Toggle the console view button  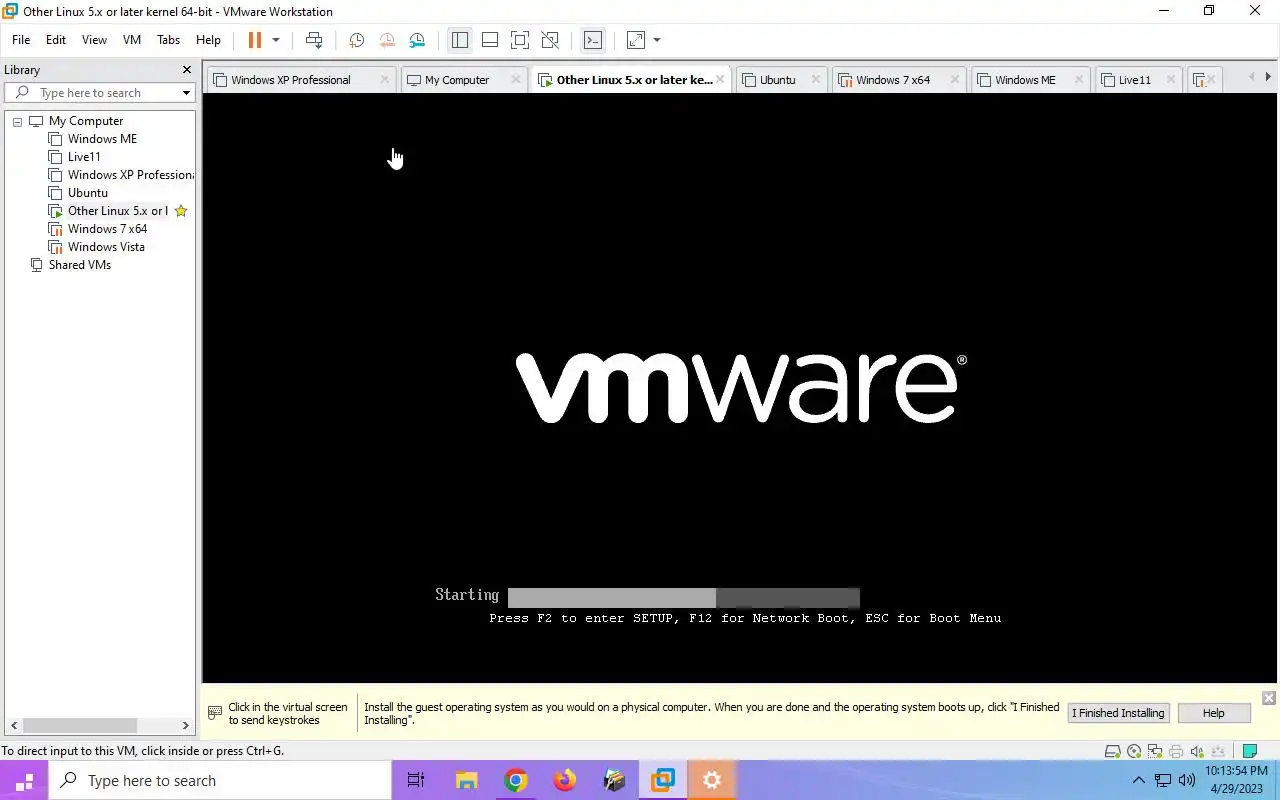coord(593,40)
